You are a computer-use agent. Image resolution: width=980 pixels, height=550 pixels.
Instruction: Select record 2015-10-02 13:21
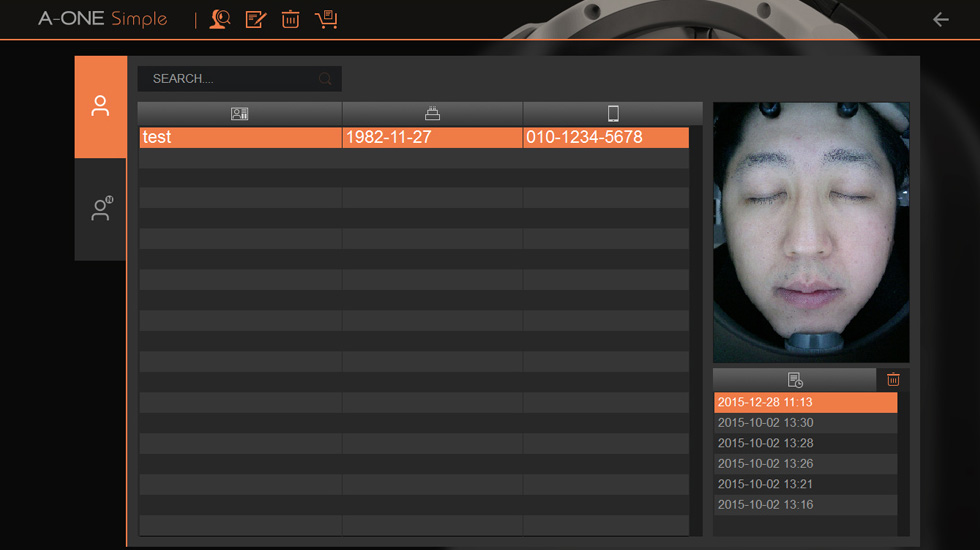click(806, 484)
